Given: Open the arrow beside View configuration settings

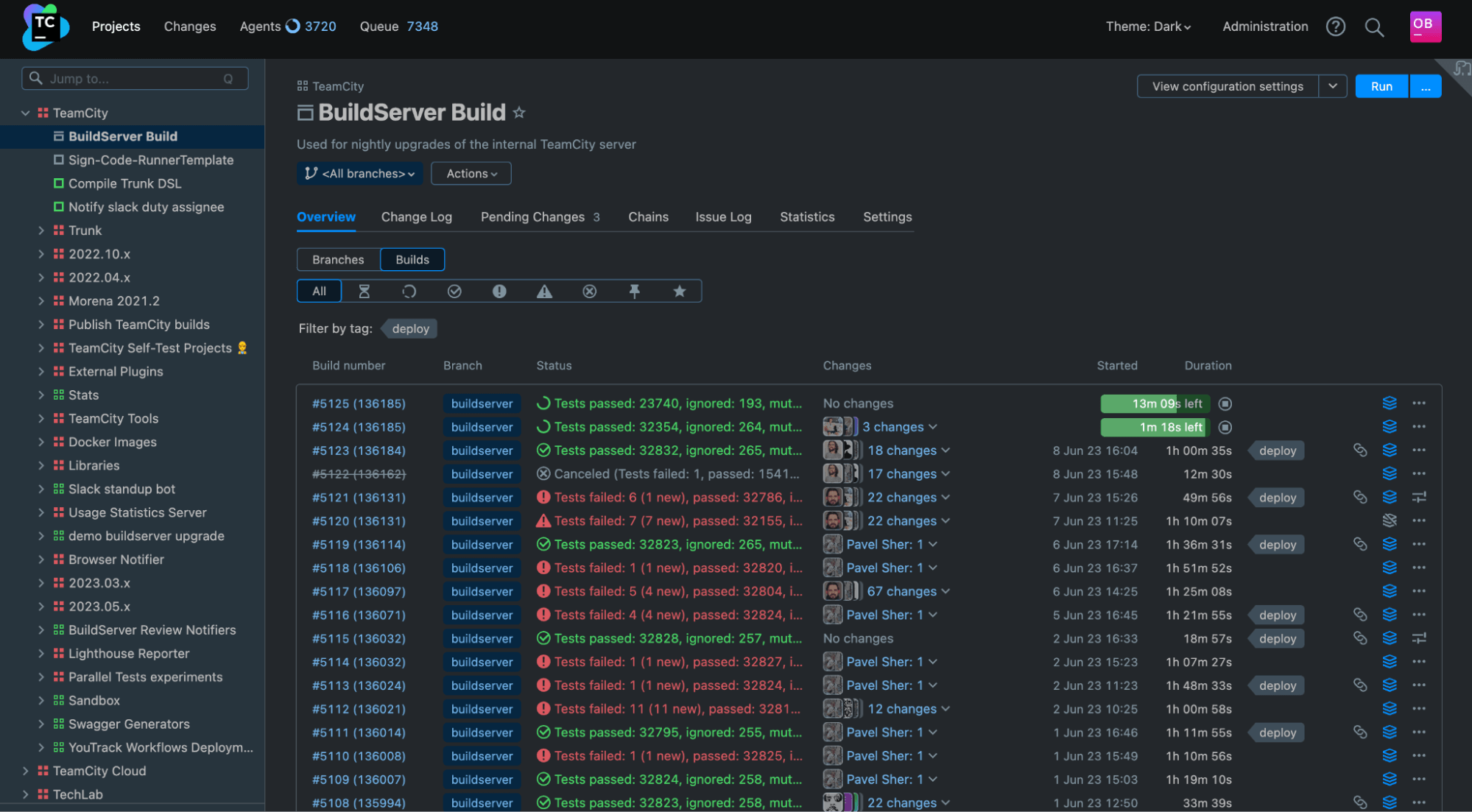Looking at the screenshot, I should point(1333,86).
